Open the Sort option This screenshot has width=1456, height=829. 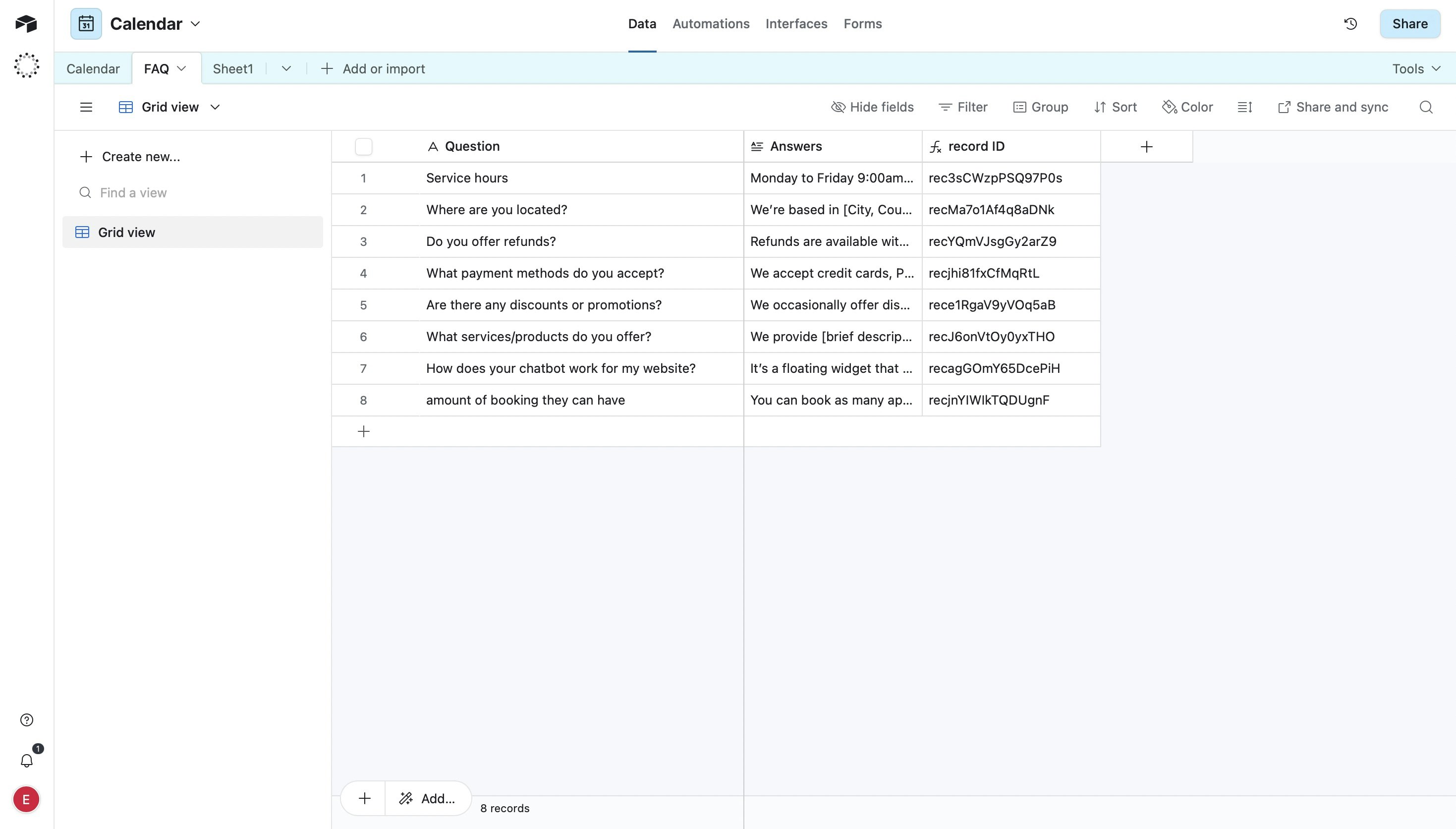coord(1115,107)
